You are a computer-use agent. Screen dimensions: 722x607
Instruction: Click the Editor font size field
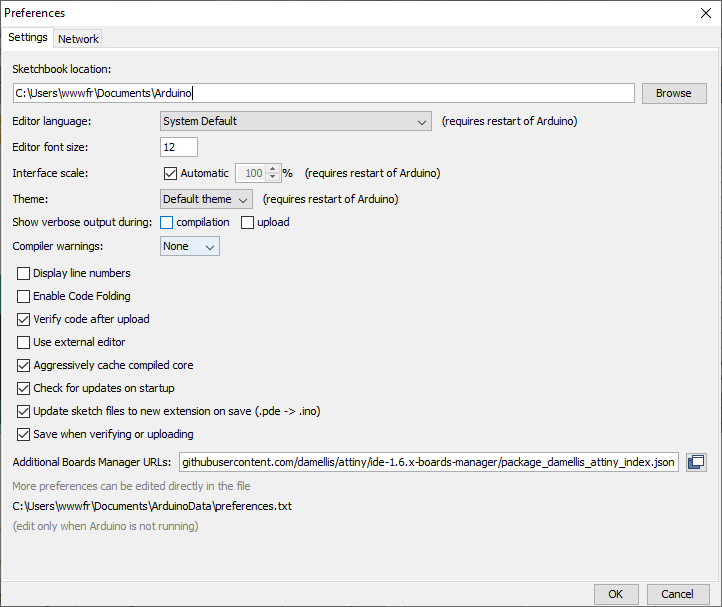[179, 147]
